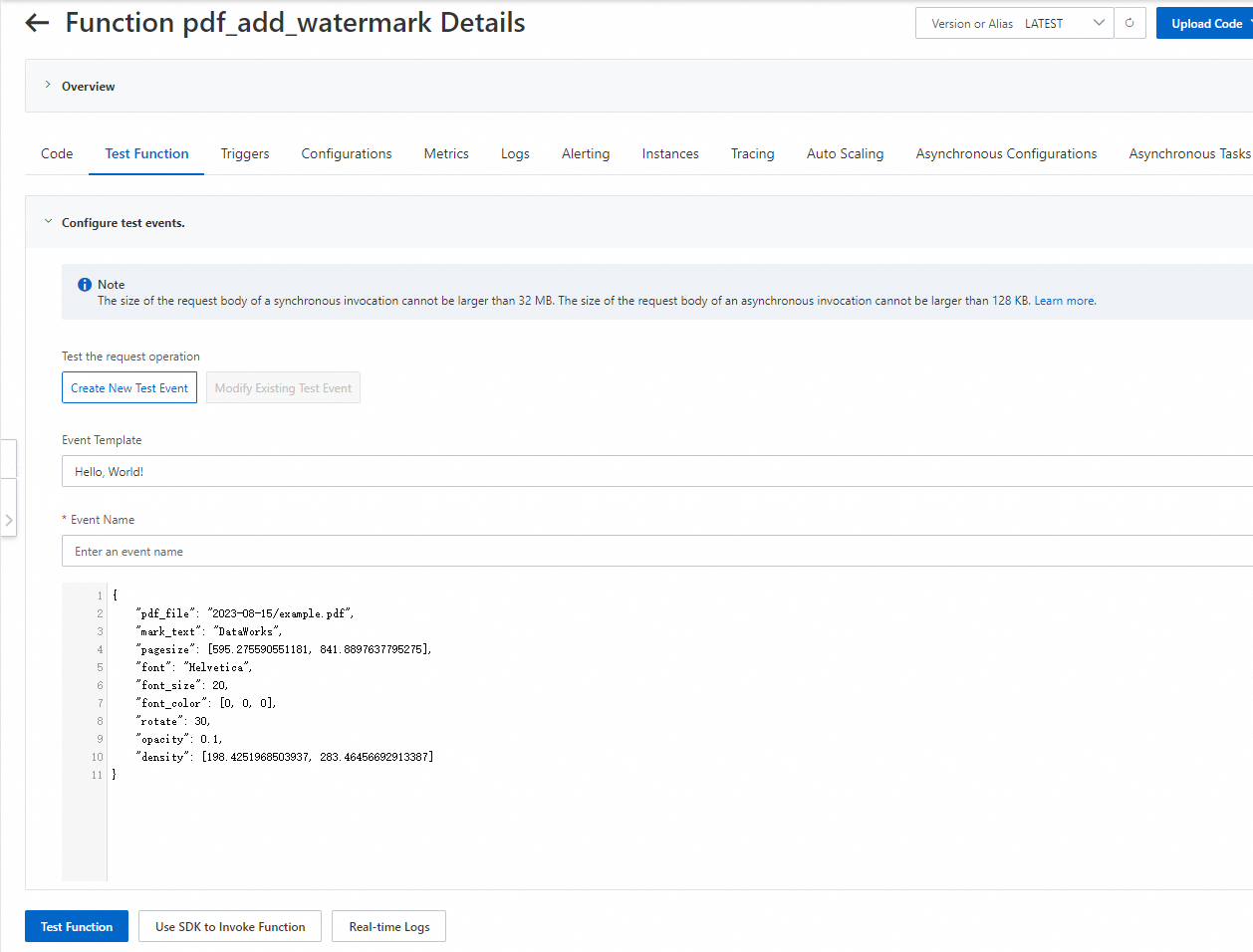1253x952 pixels.
Task: Click the Note info icon
Action: [85, 285]
